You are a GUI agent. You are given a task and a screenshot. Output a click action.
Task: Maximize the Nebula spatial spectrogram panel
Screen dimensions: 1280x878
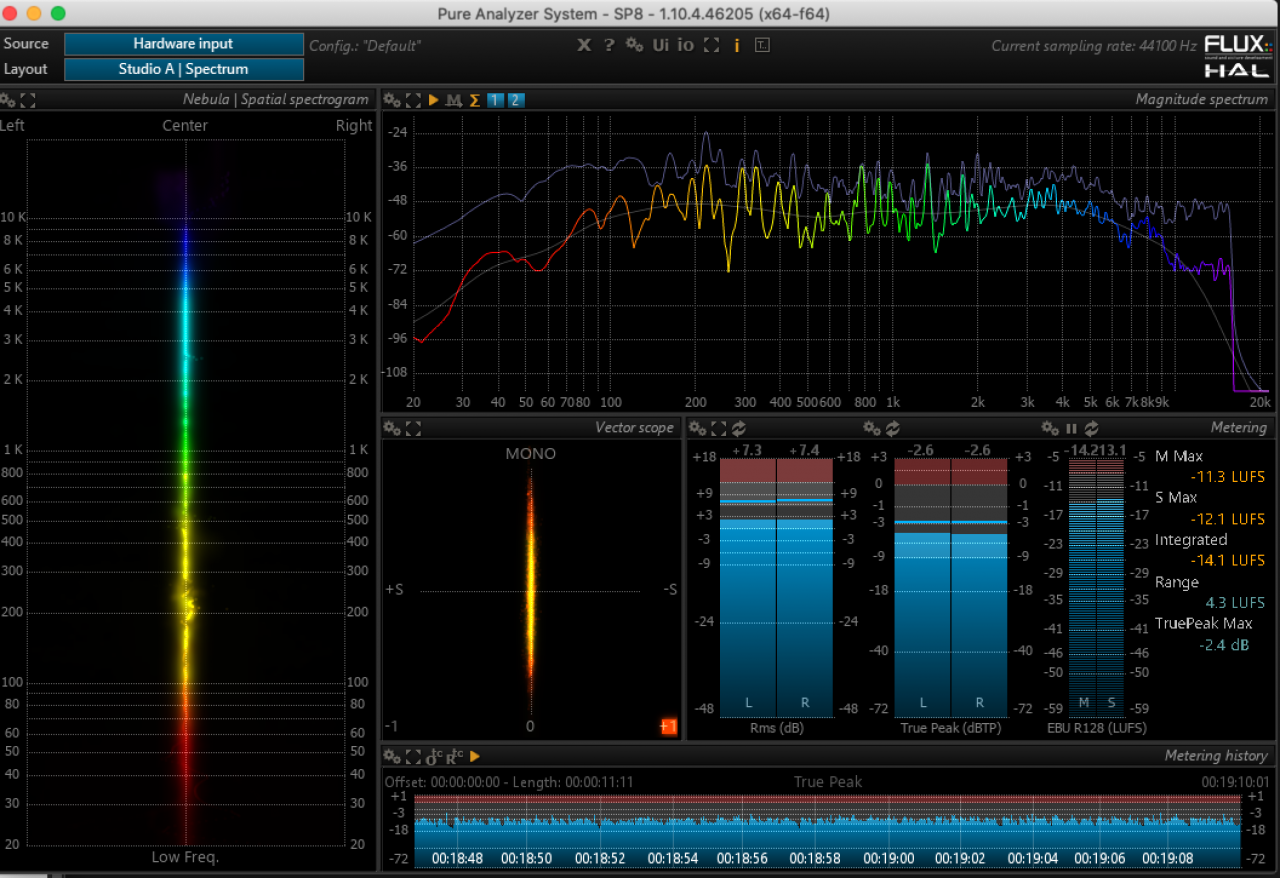(x=28, y=100)
